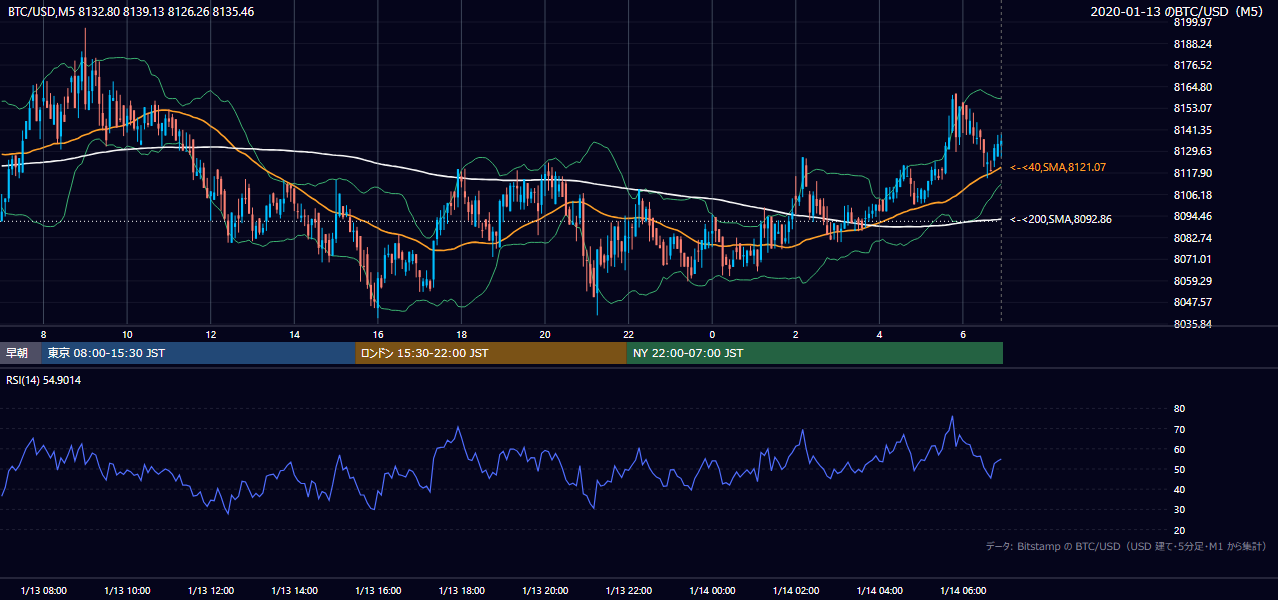The height and width of the screenshot is (600, 1278).
Task: Click the 2020-01-13 のBTC/USD（M5） title
Action: (1179, 11)
